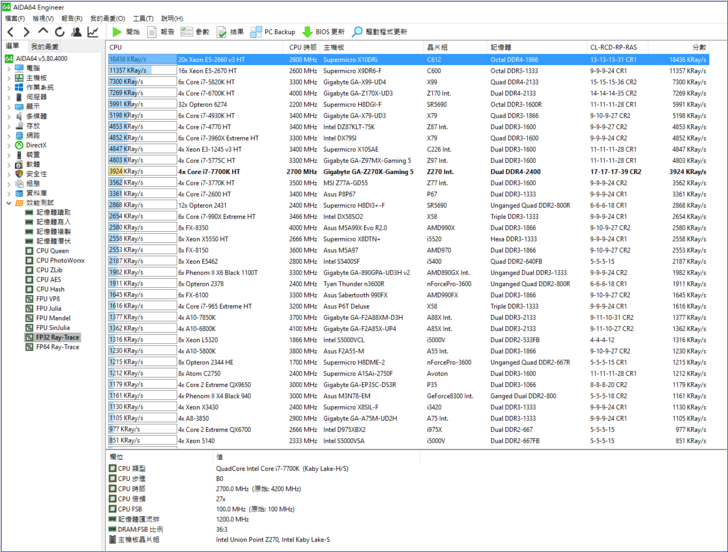Switch to the 我的最愛 tab

[44, 46]
